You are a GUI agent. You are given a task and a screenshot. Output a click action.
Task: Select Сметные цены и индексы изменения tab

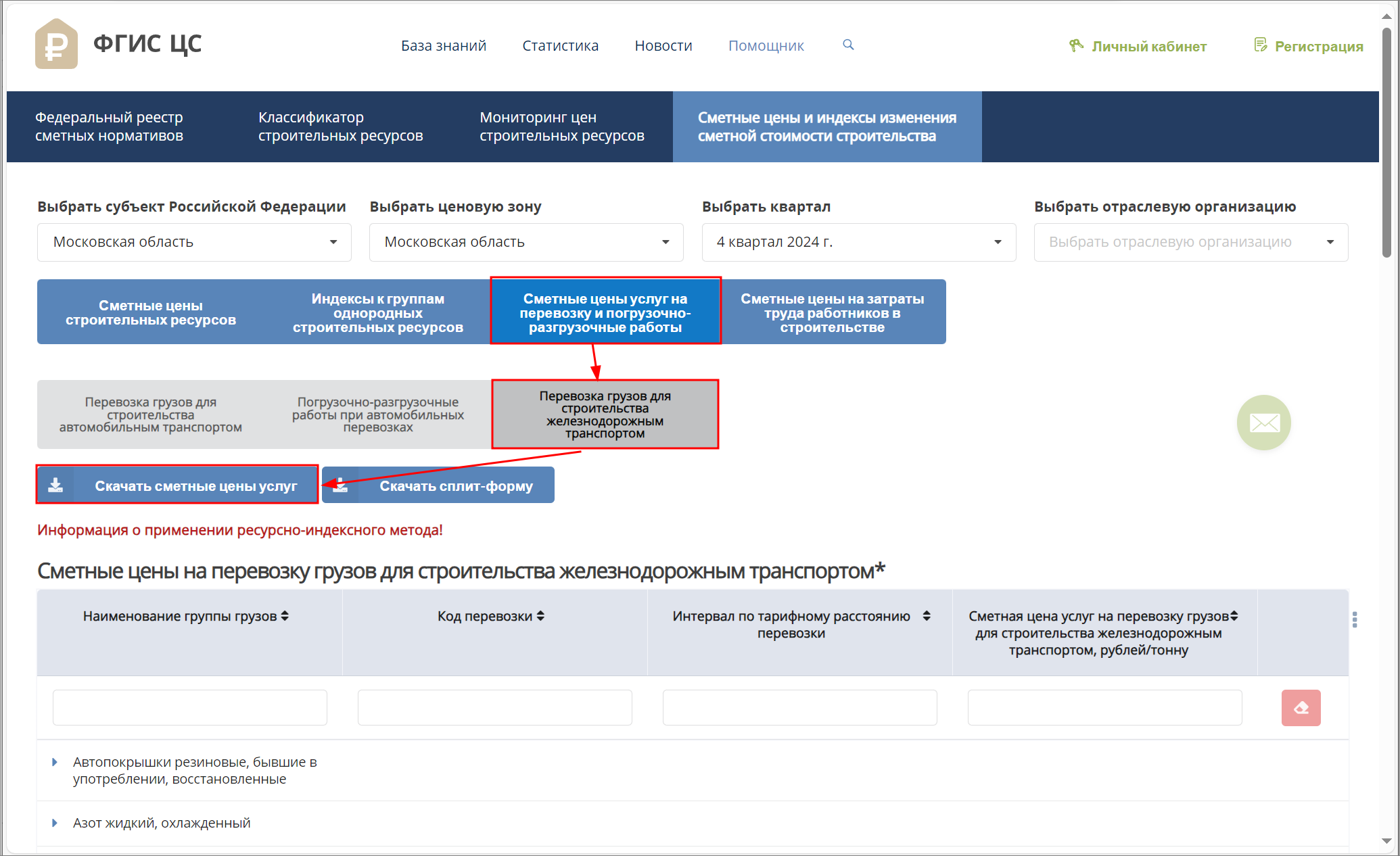point(827,126)
